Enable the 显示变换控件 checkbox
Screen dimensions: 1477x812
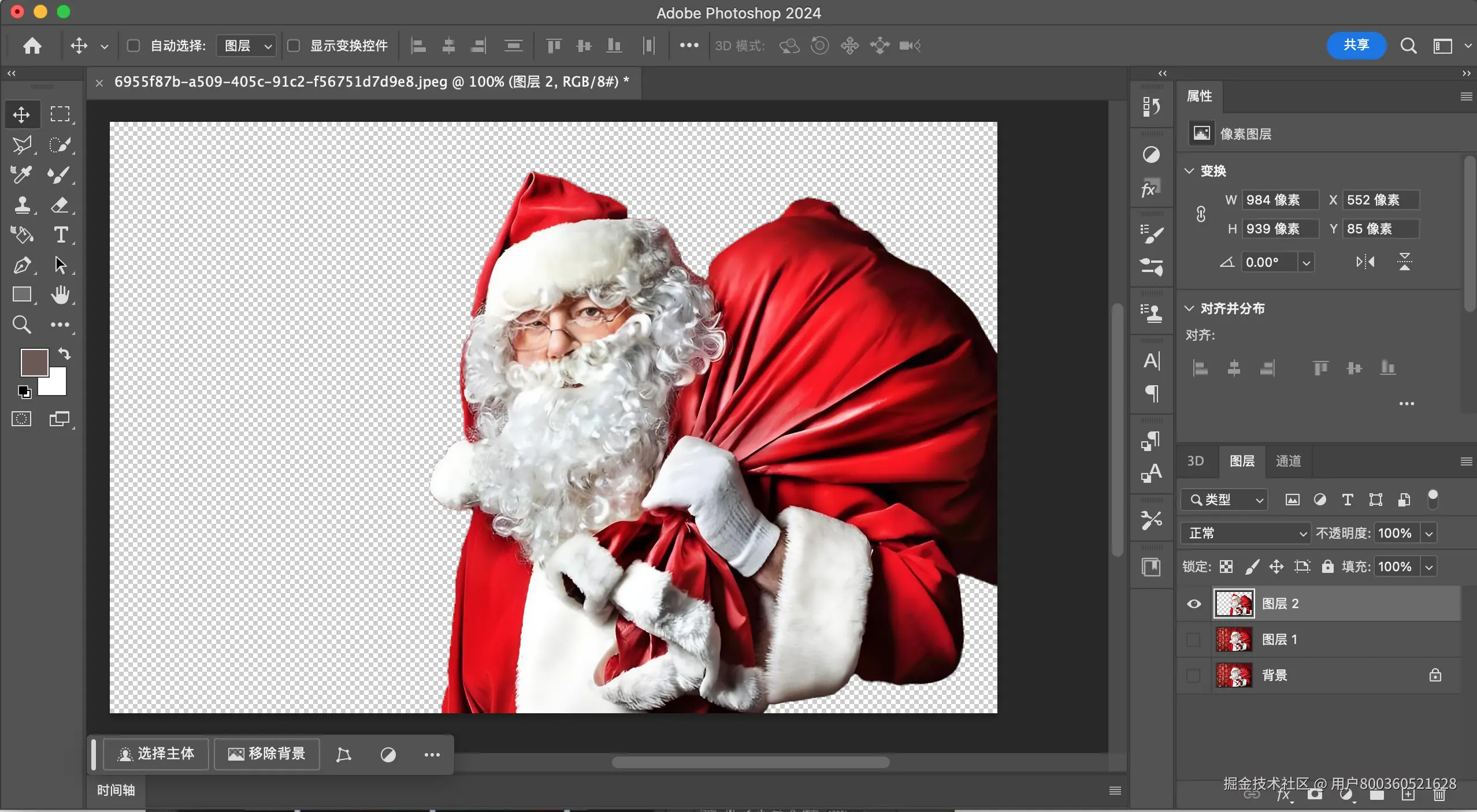295,46
